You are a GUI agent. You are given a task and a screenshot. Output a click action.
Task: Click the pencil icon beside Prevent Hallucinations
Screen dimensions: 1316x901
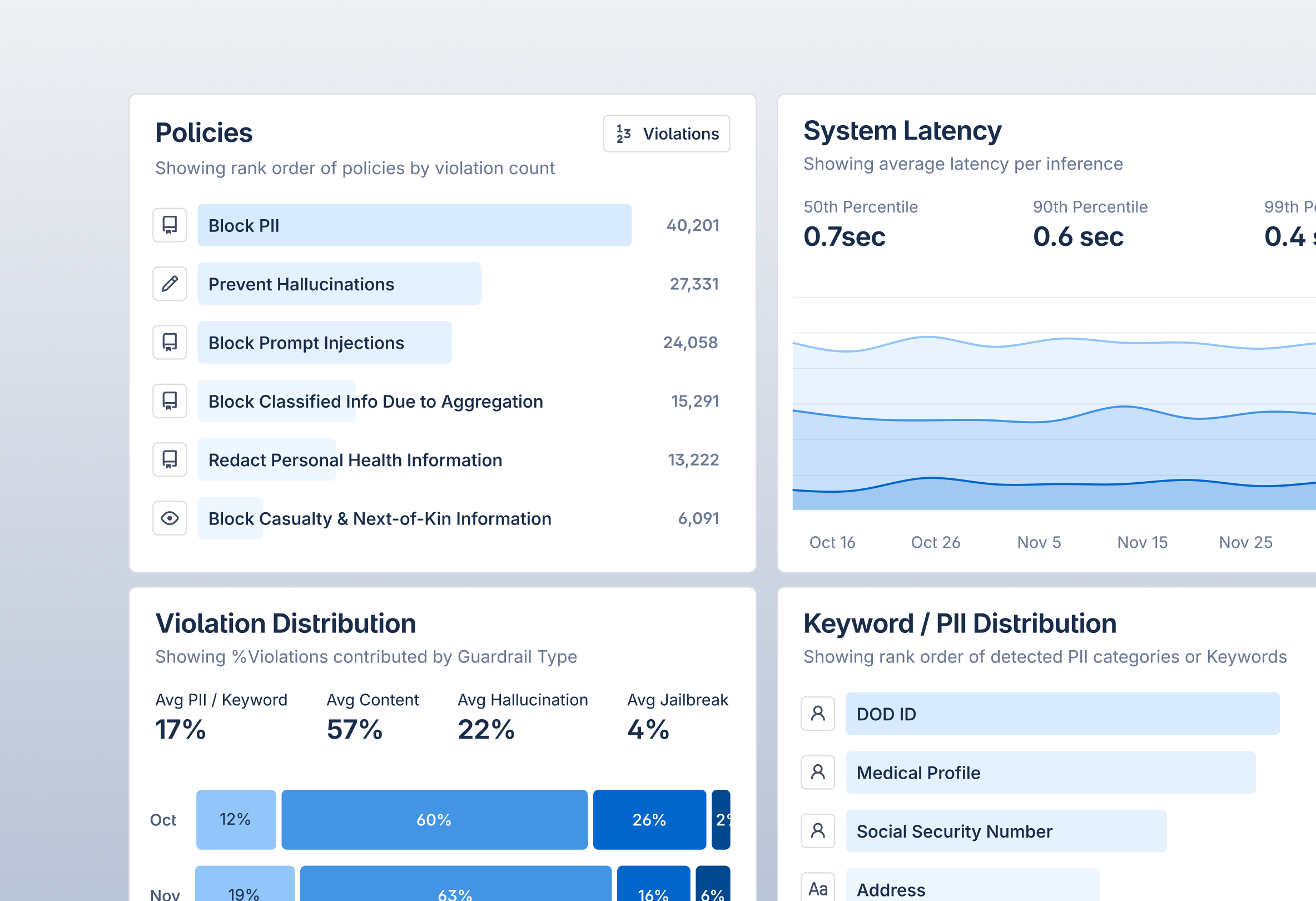click(170, 284)
